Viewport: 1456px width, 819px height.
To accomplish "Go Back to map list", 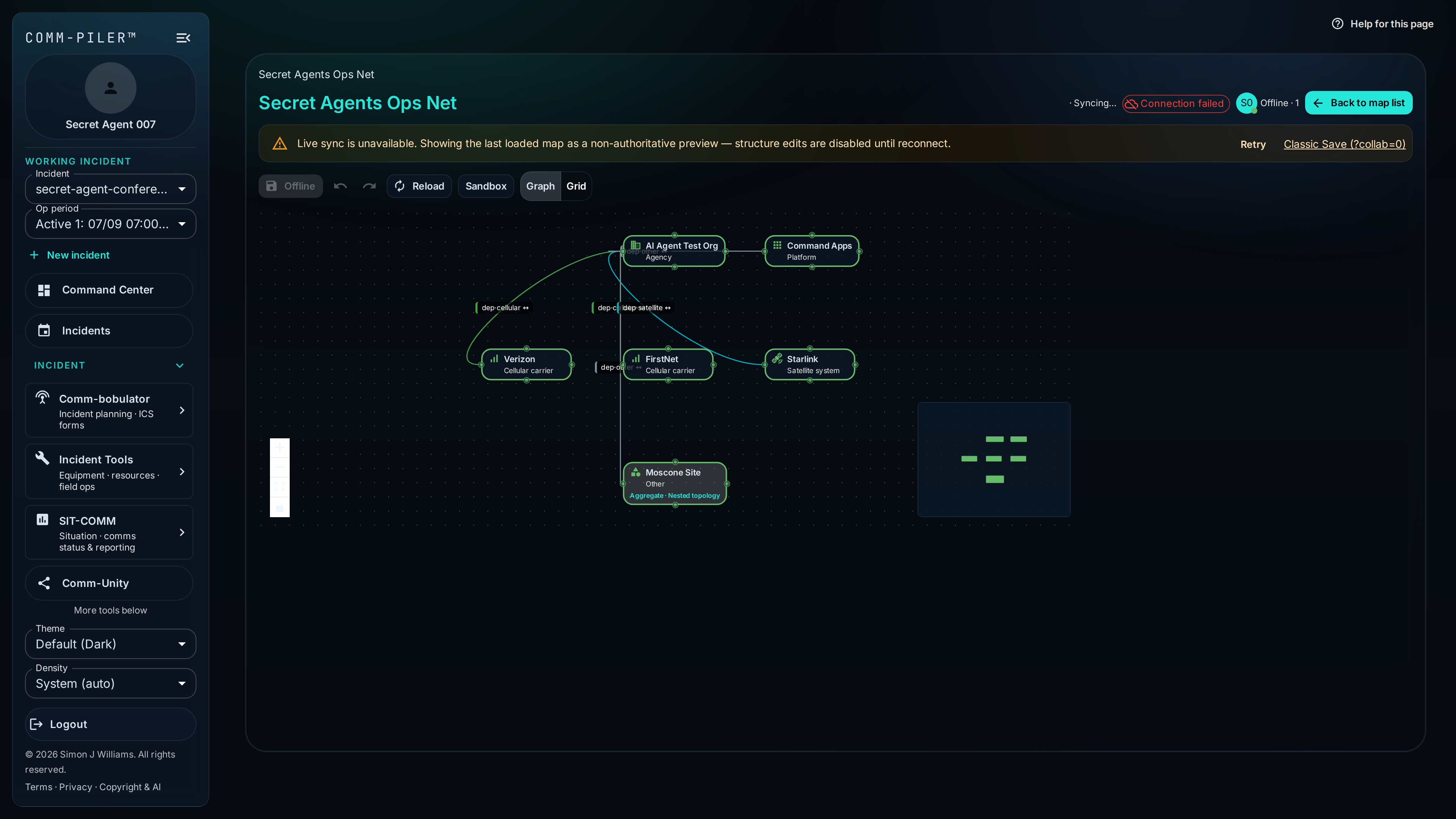I will pos(1358,103).
